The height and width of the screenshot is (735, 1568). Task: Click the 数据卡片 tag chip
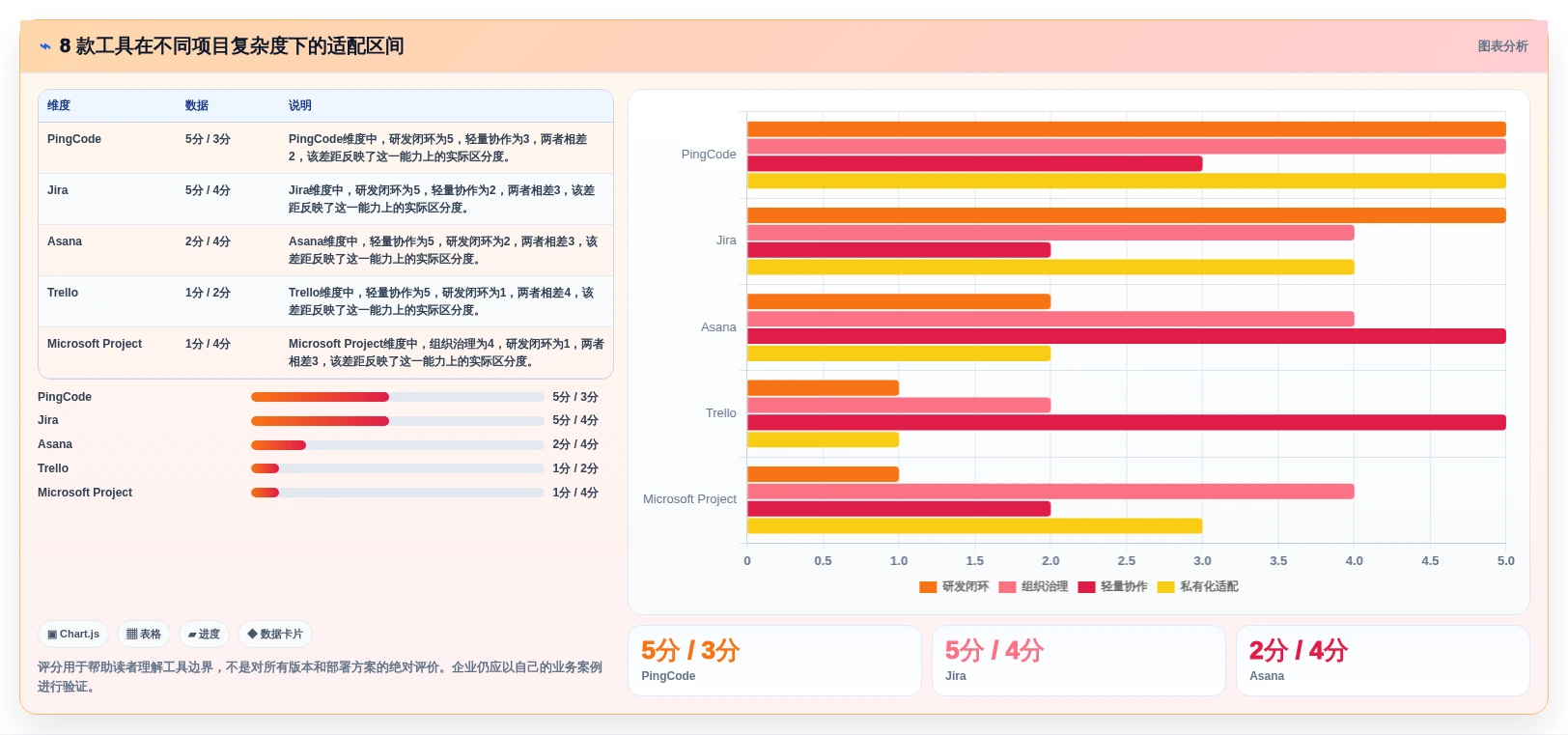coord(275,635)
